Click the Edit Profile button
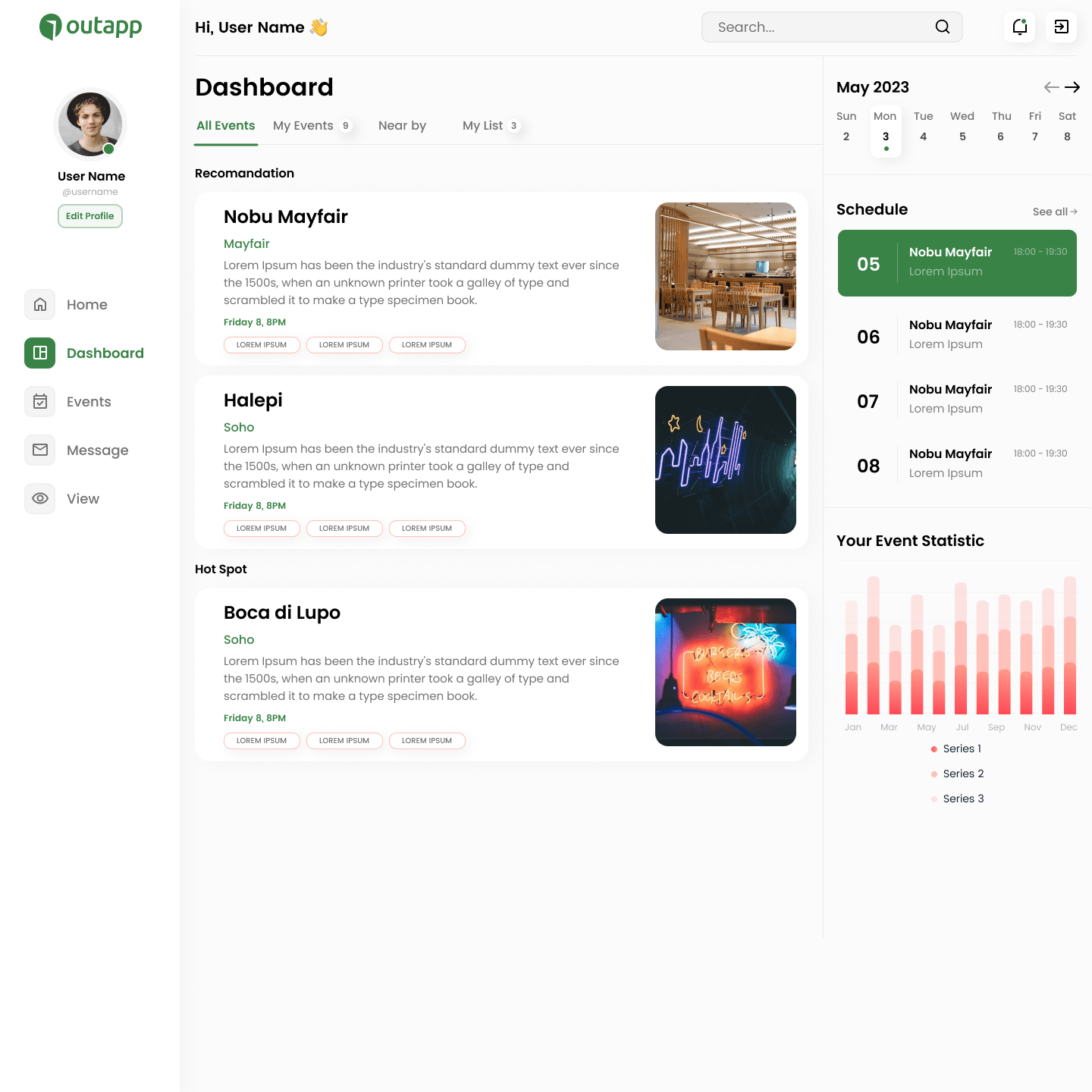 click(90, 216)
